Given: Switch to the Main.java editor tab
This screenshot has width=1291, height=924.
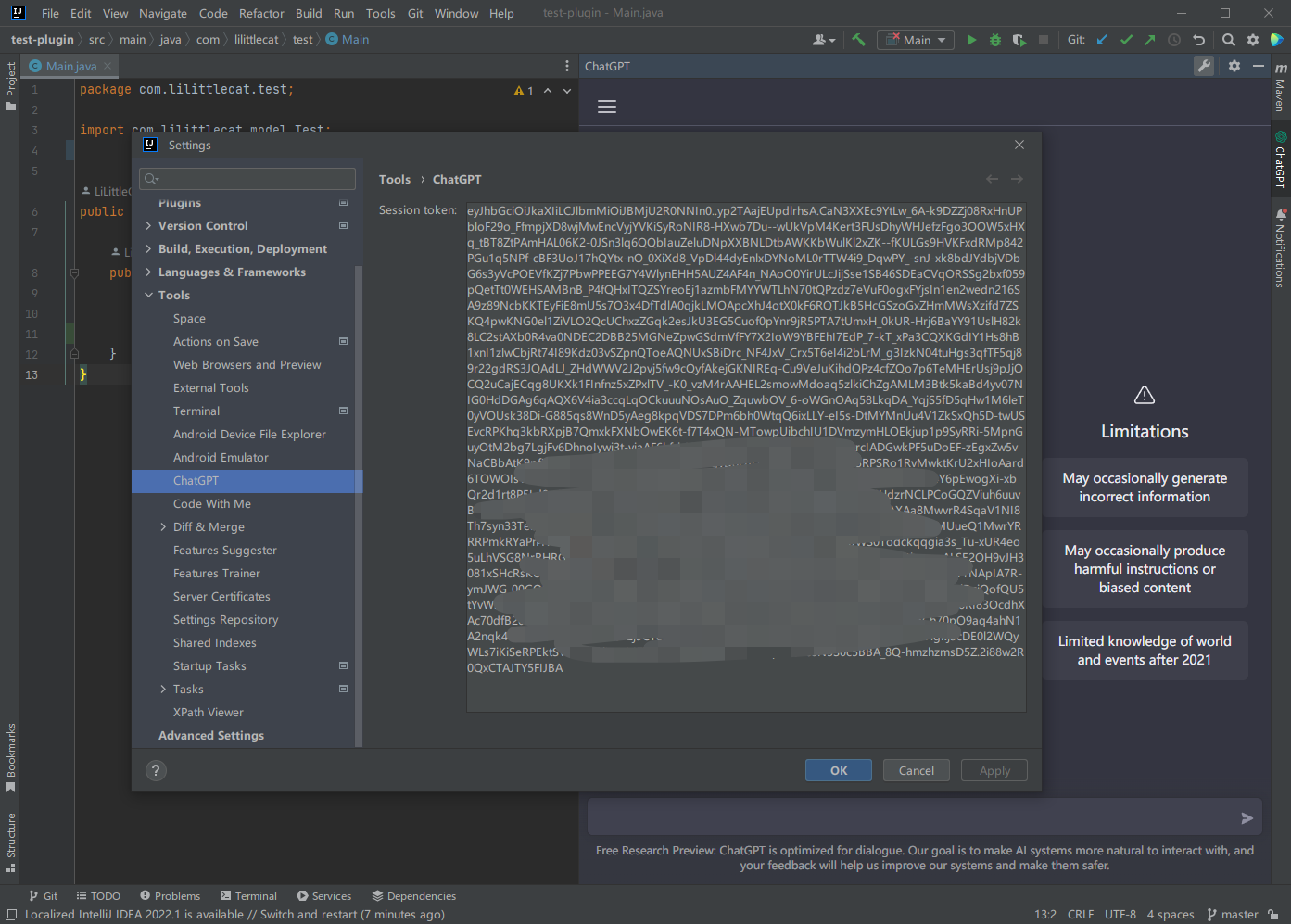Looking at the screenshot, I should pyautogui.click(x=70, y=66).
